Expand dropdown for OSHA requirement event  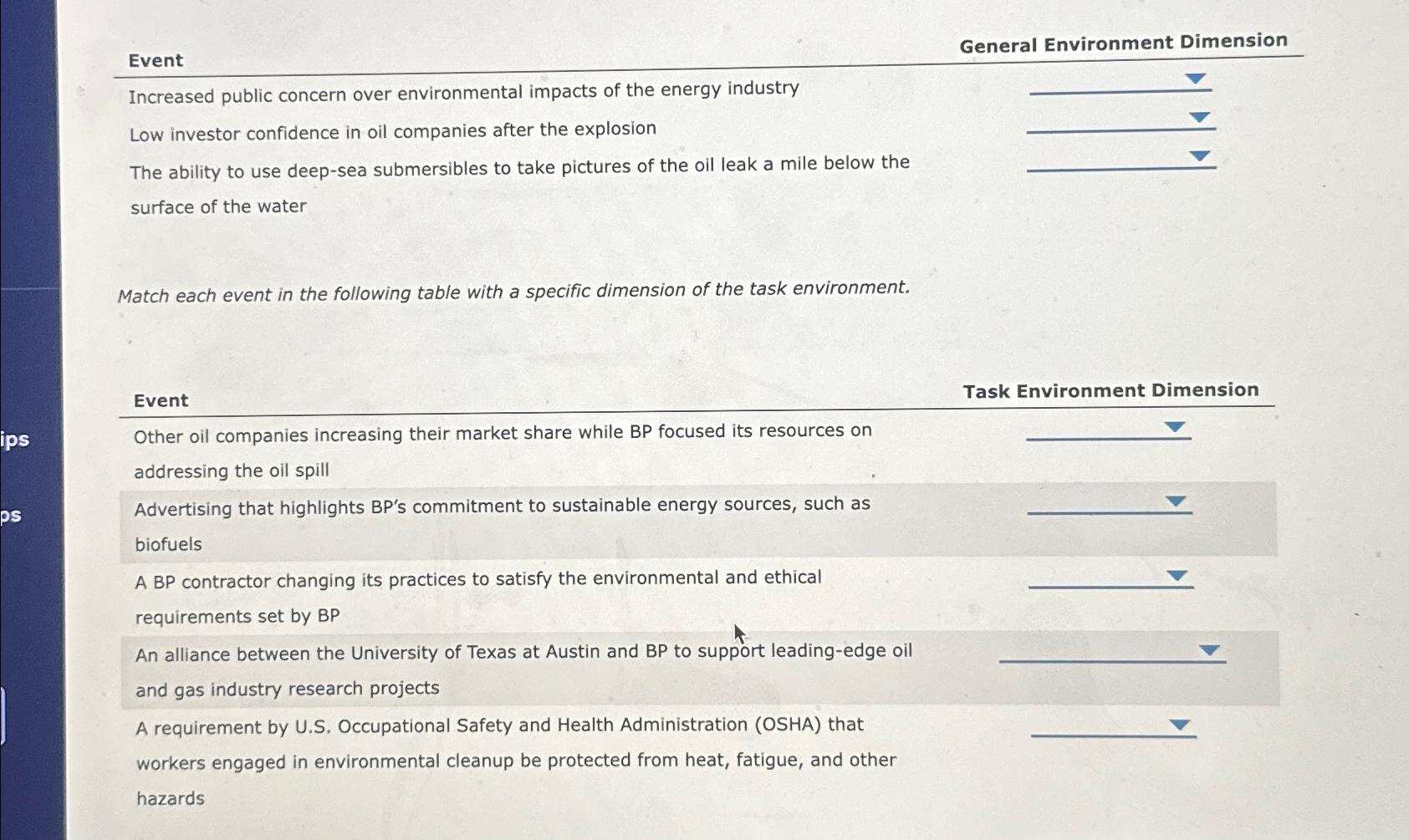point(1180,725)
